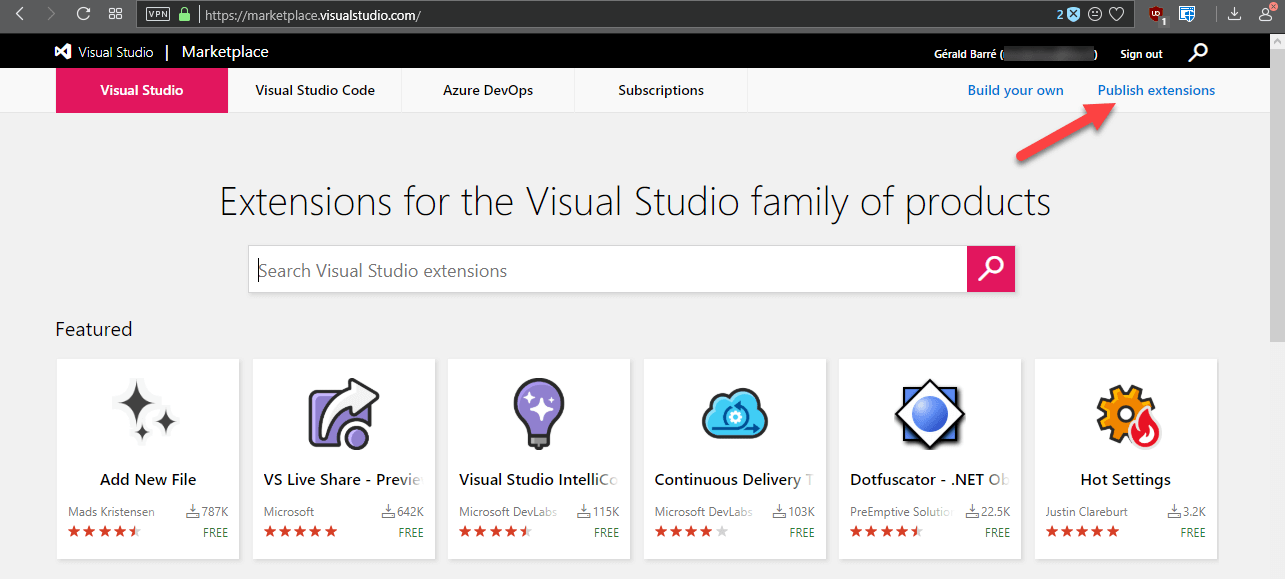Open the Dotfuscator - .NET title
Screen dimensions: 1285x579
[x=930, y=480]
